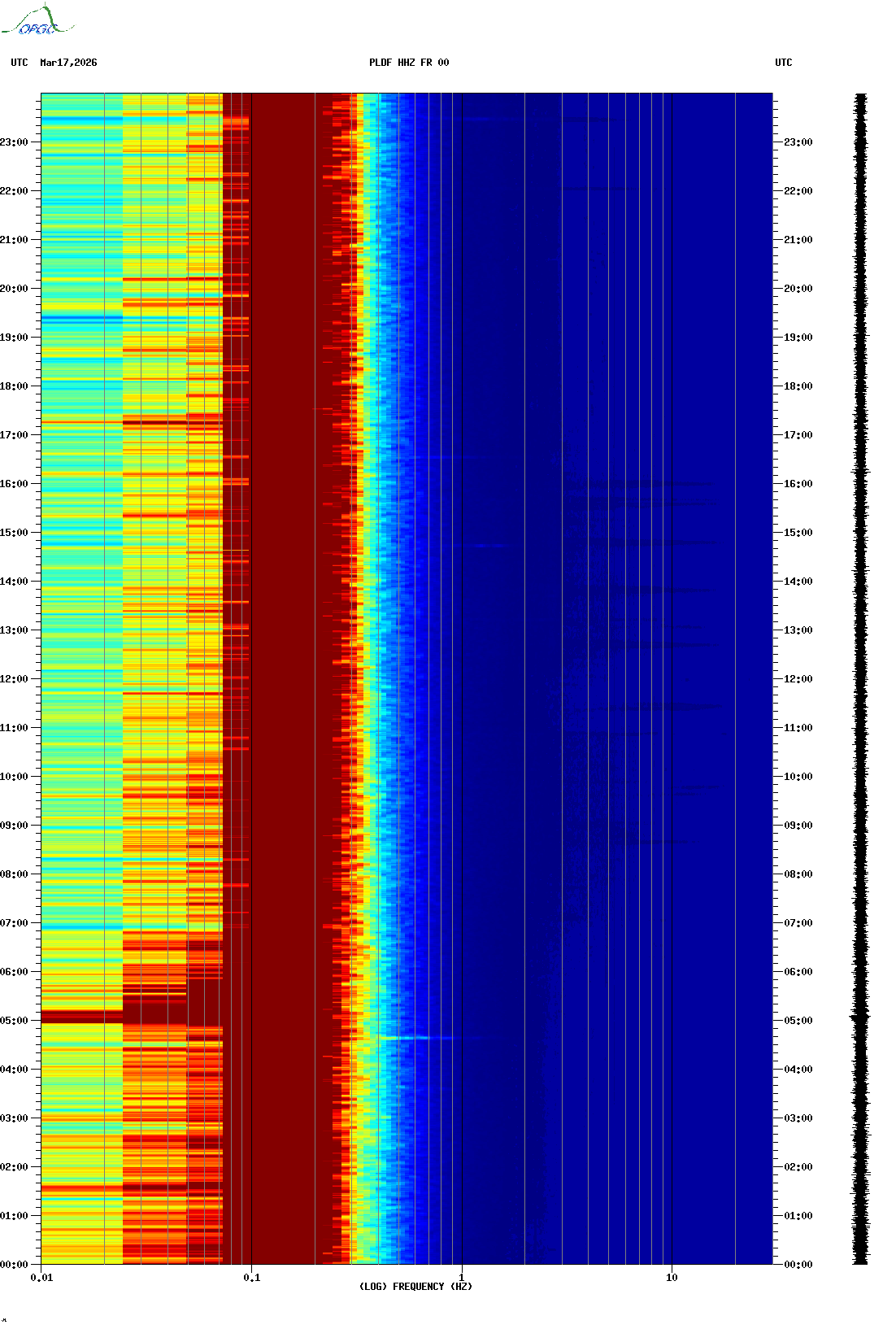Click the 12:00 label on the left time axis
Viewport: 896px width, 1329px height.
click(14, 679)
